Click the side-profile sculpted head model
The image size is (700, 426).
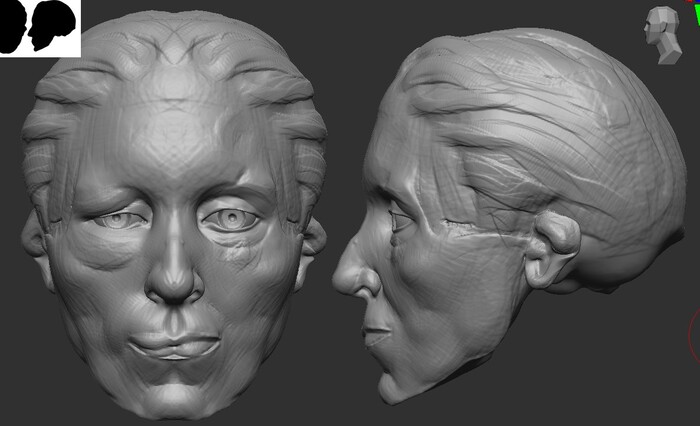click(x=509, y=215)
